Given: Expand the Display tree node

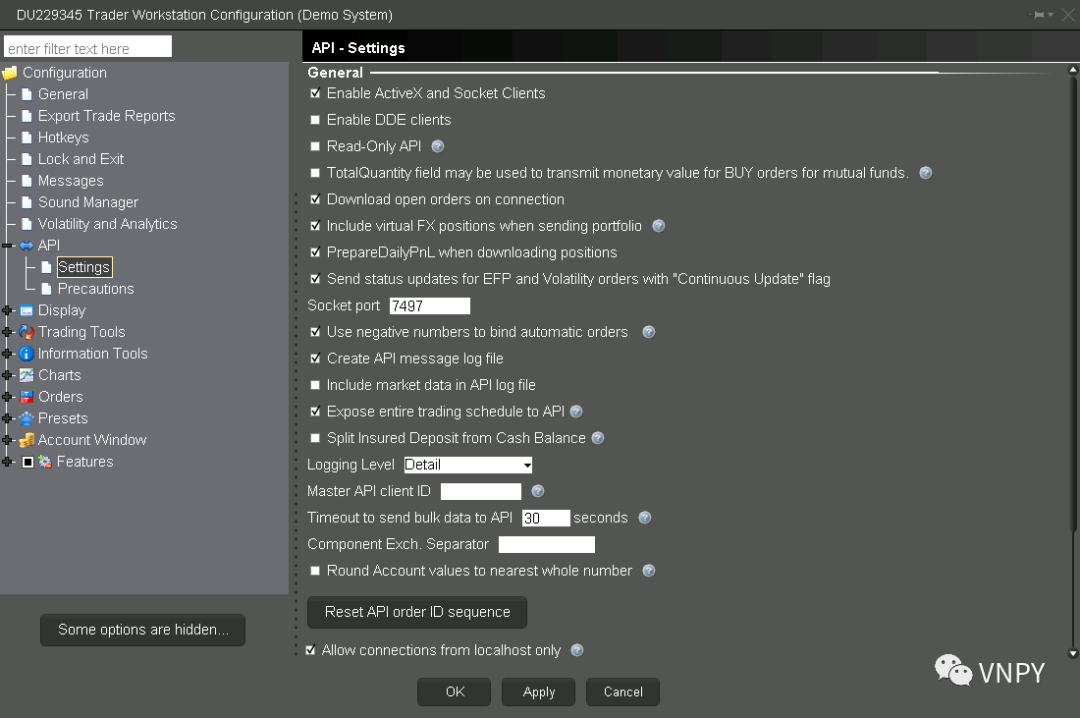Looking at the screenshot, I should click(x=8, y=311).
